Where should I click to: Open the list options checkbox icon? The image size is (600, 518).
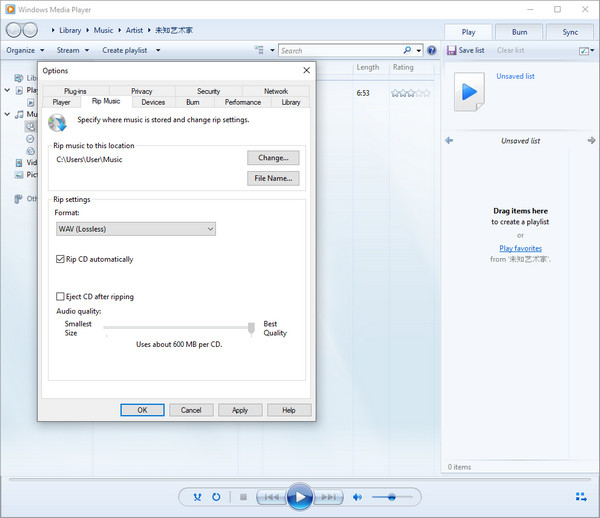[x=584, y=50]
